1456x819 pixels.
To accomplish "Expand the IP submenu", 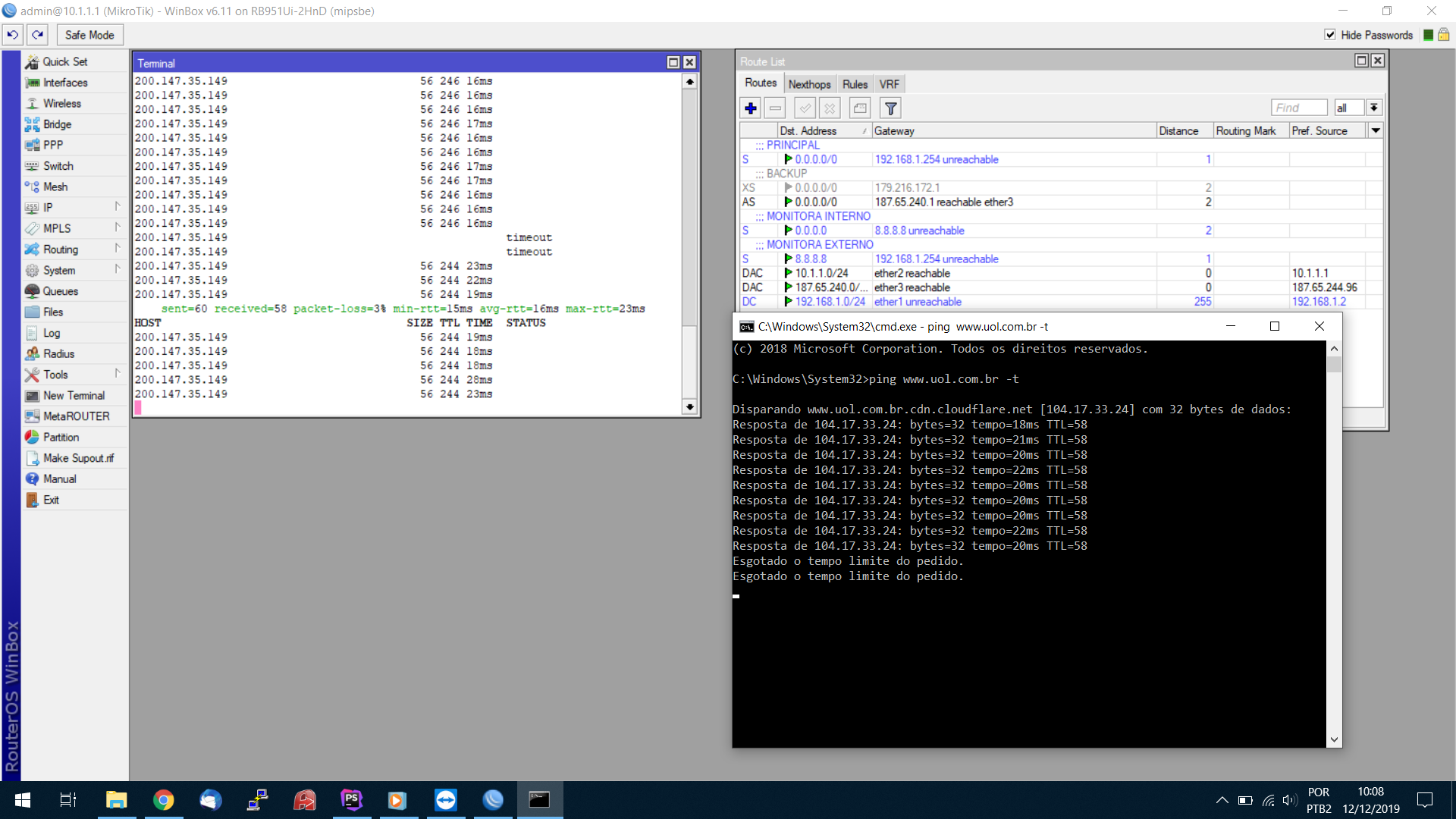I will 48,208.
